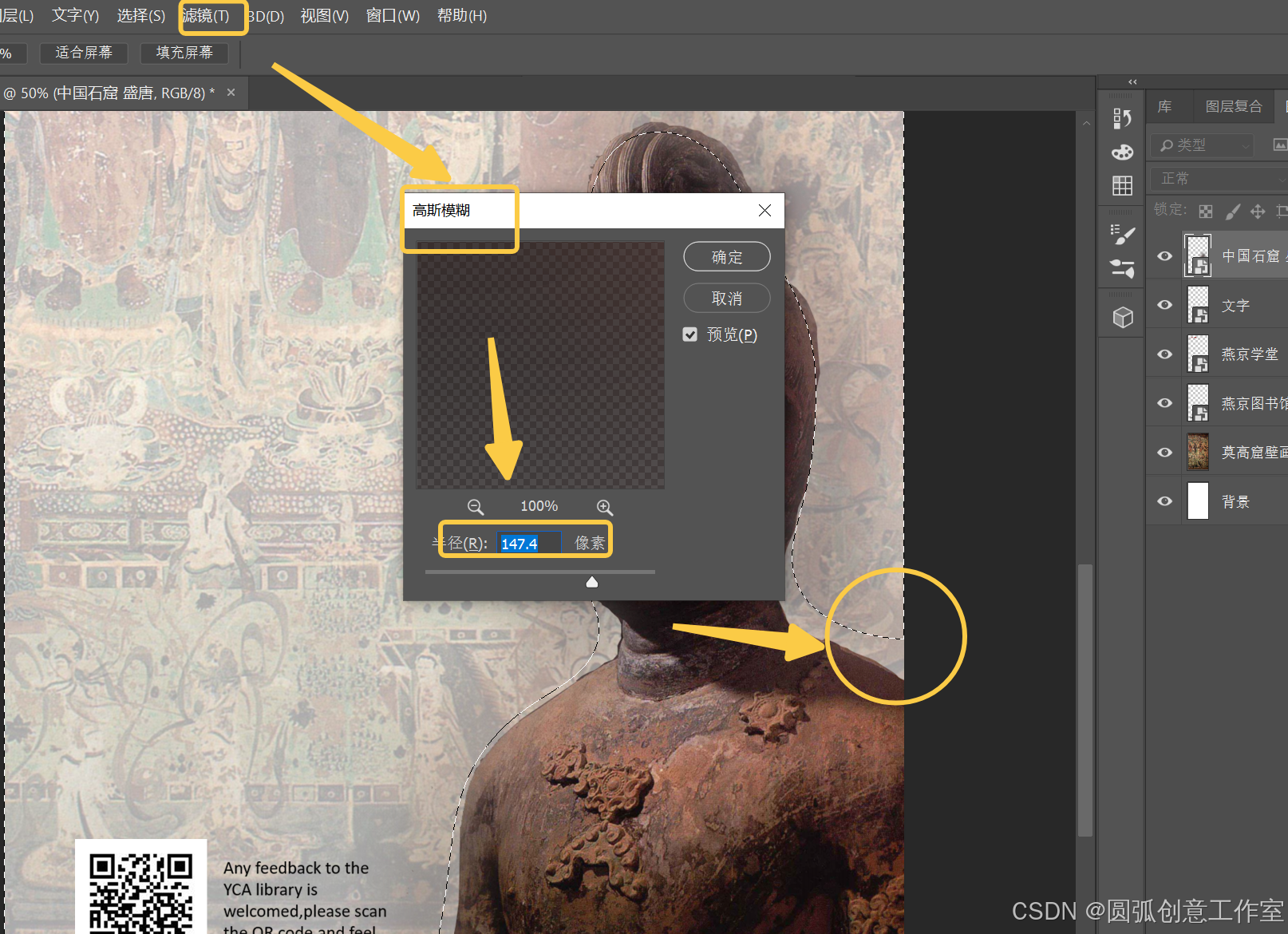Switch to the 图层复合 tab
1288x934 pixels.
coord(1234,107)
